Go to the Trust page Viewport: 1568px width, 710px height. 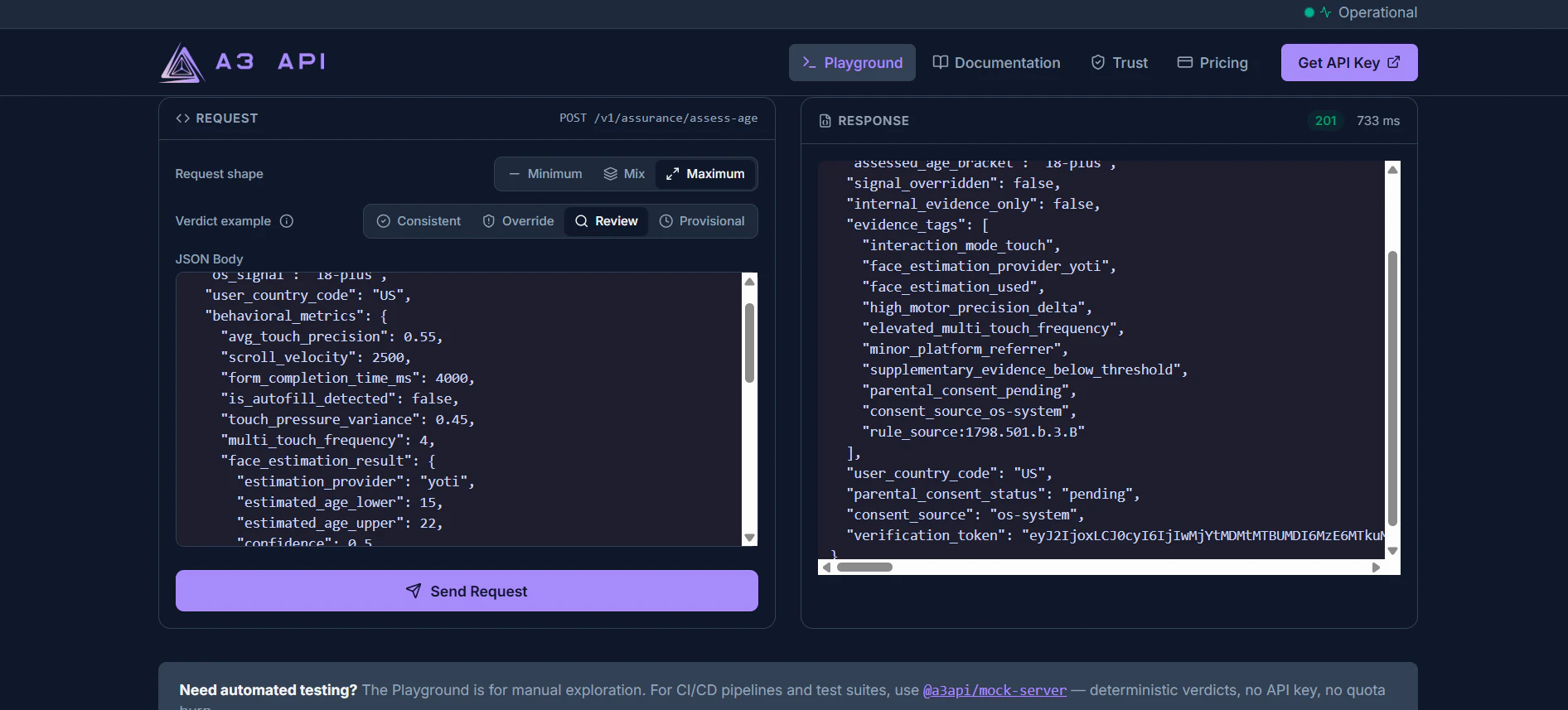point(1120,63)
